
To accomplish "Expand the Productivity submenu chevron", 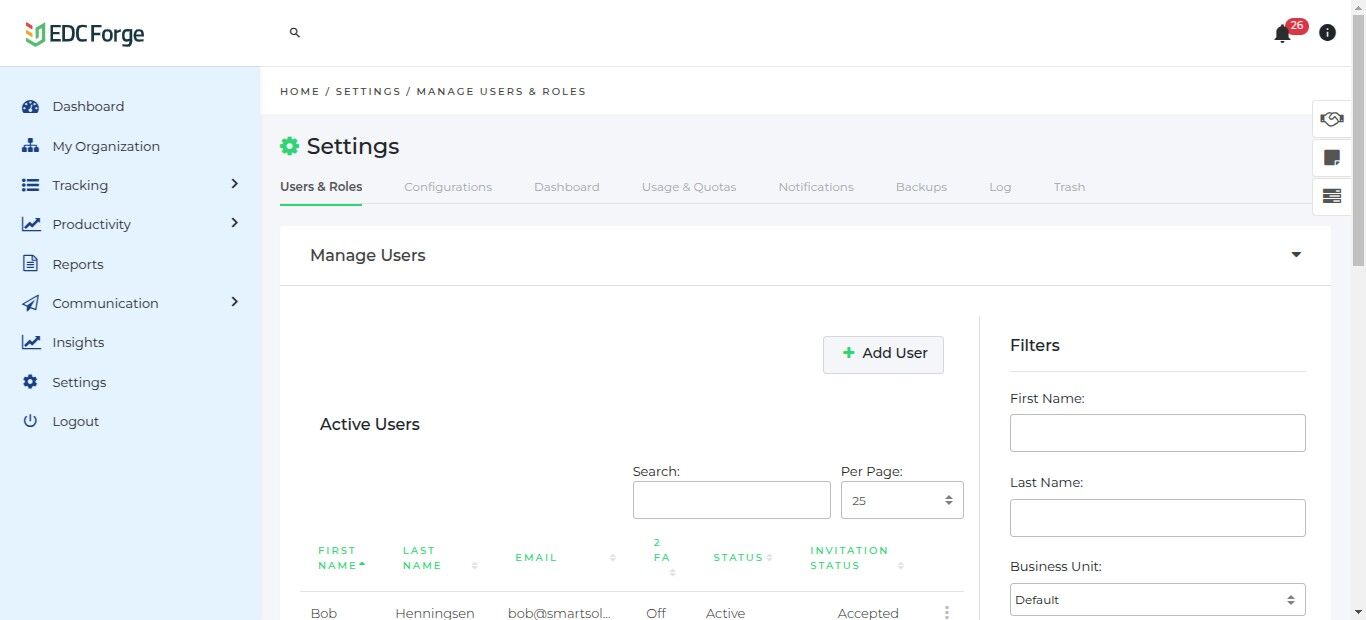I will tap(234, 223).
